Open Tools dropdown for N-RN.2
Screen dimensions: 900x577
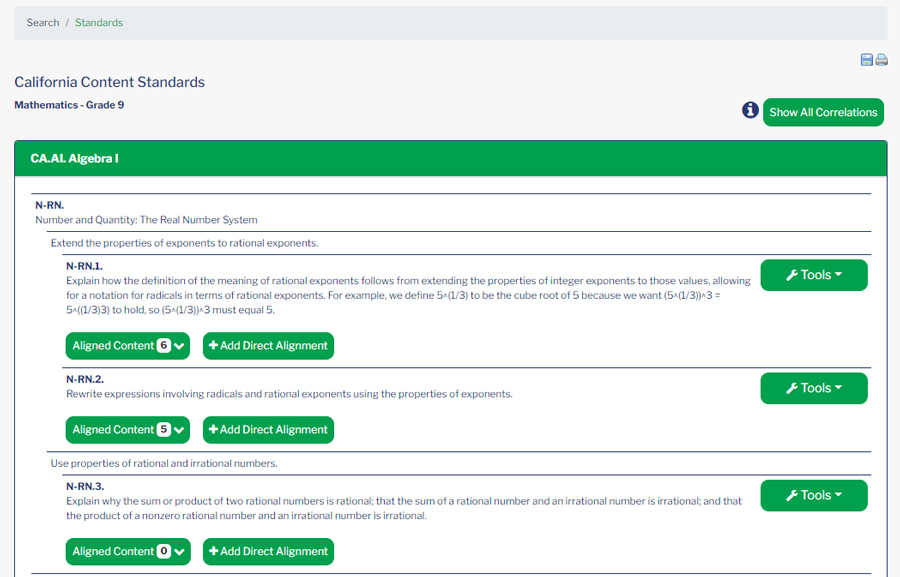pos(814,388)
